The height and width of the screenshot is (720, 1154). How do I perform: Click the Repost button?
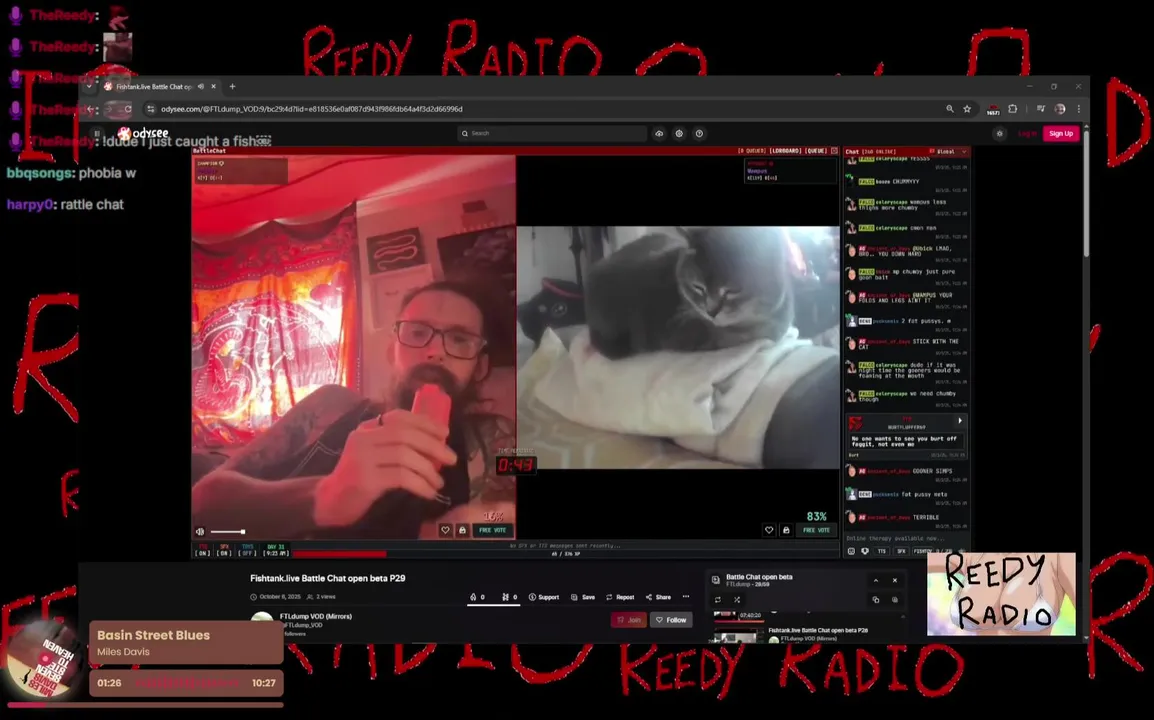[620, 597]
